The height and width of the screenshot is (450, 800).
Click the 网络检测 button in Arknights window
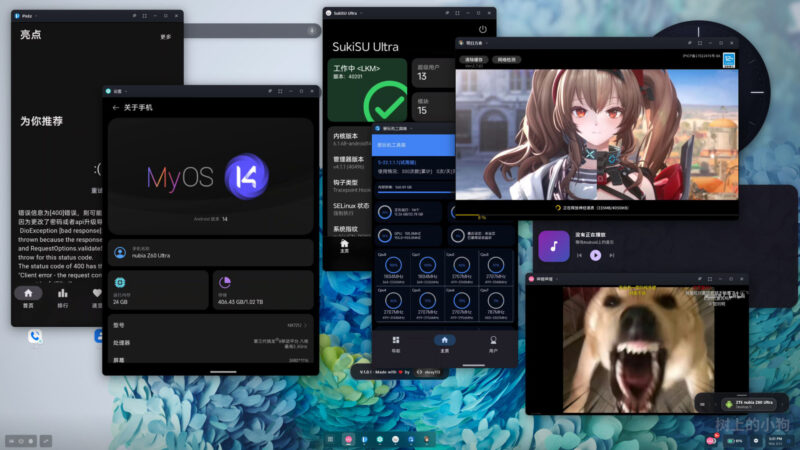click(506, 60)
